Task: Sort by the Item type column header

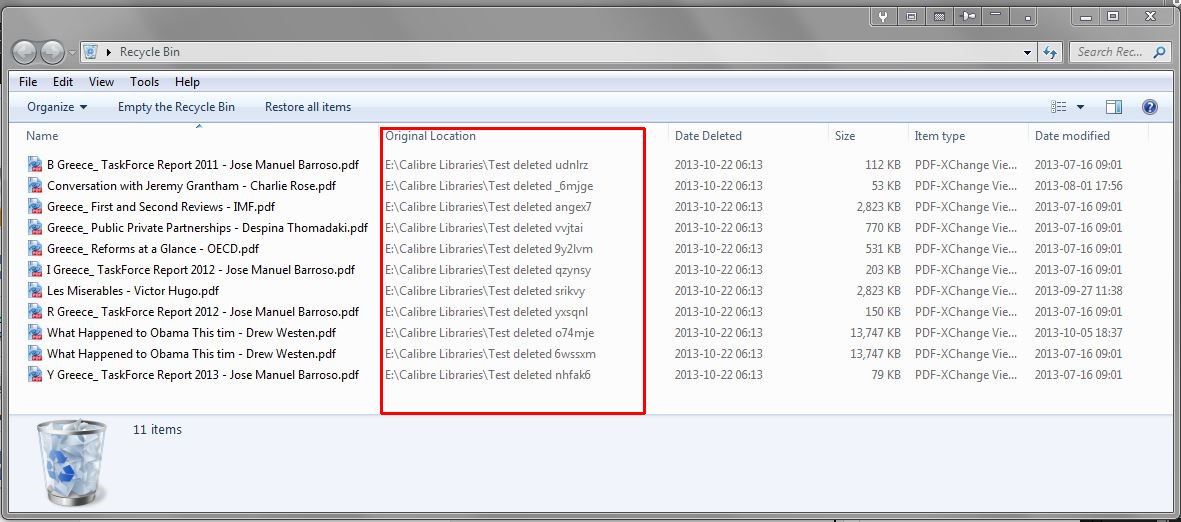Action: pyautogui.click(x=939, y=136)
